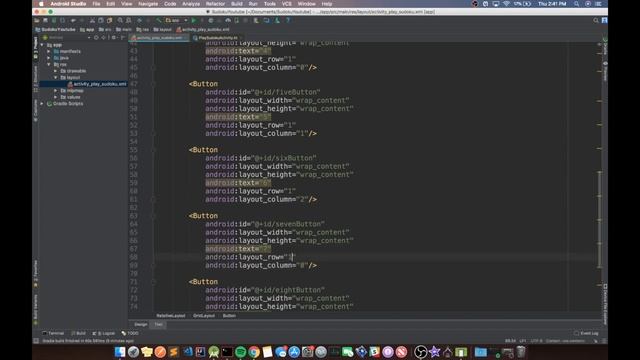Click the Help question mark toolbar icon
Viewport: 640px width, 360px height.
(x=288, y=20)
